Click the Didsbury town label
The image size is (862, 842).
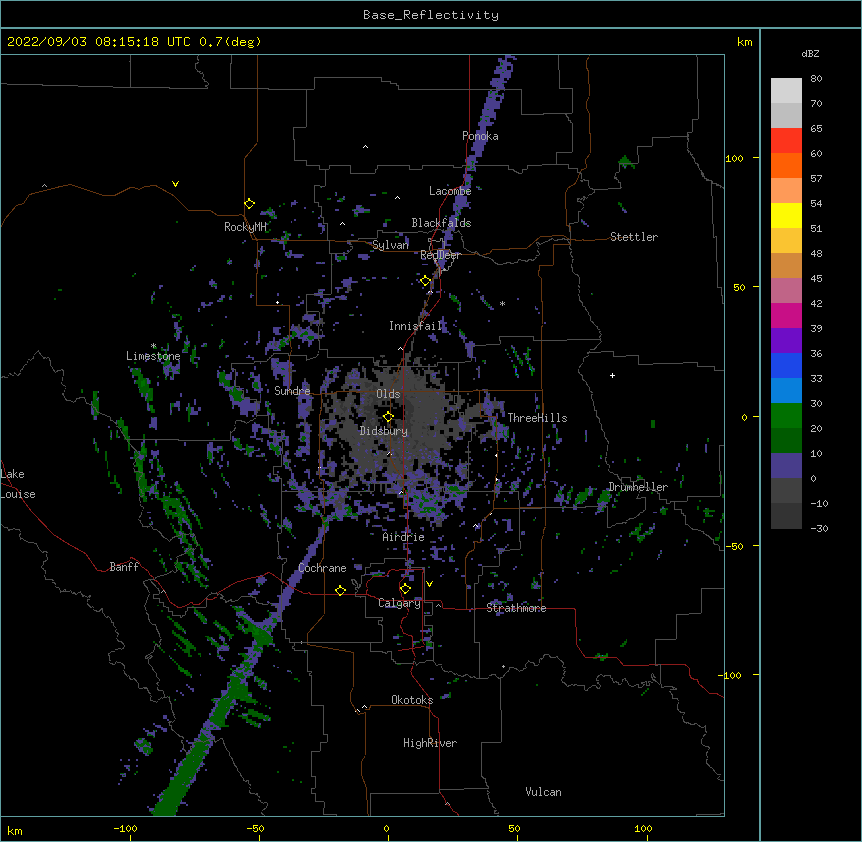tap(384, 431)
